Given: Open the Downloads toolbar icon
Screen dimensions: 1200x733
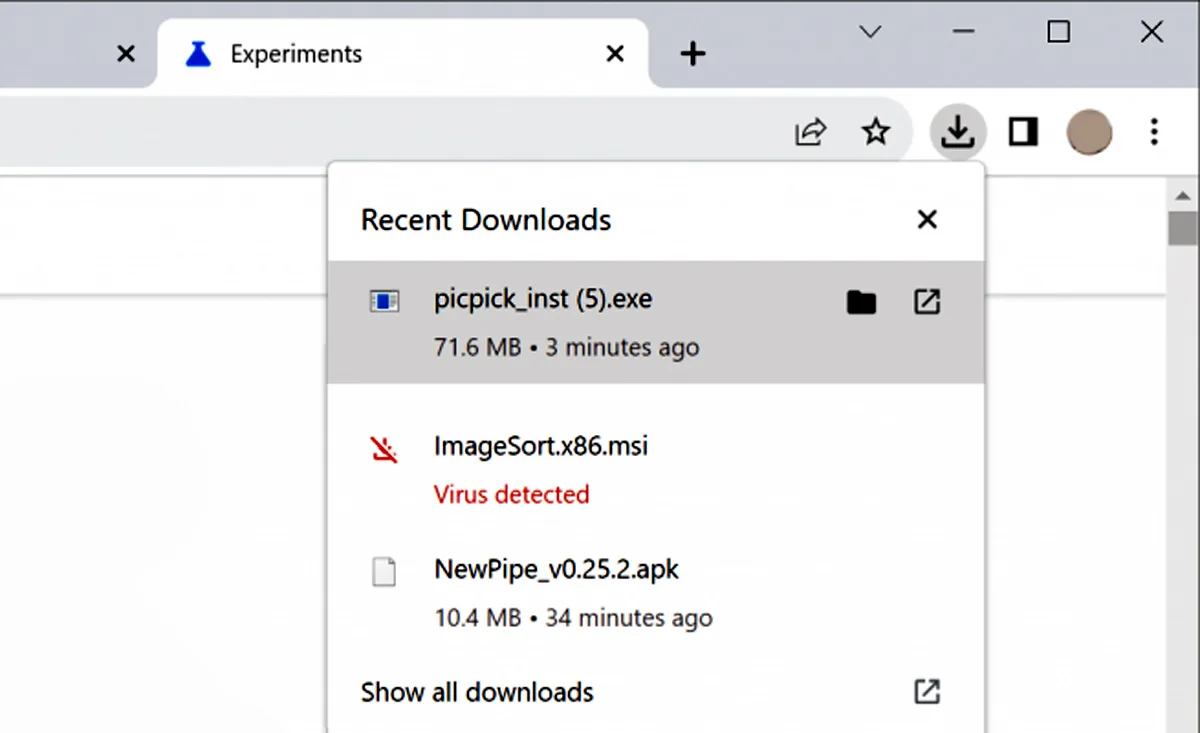Looking at the screenshot, I should coord(958,131).
